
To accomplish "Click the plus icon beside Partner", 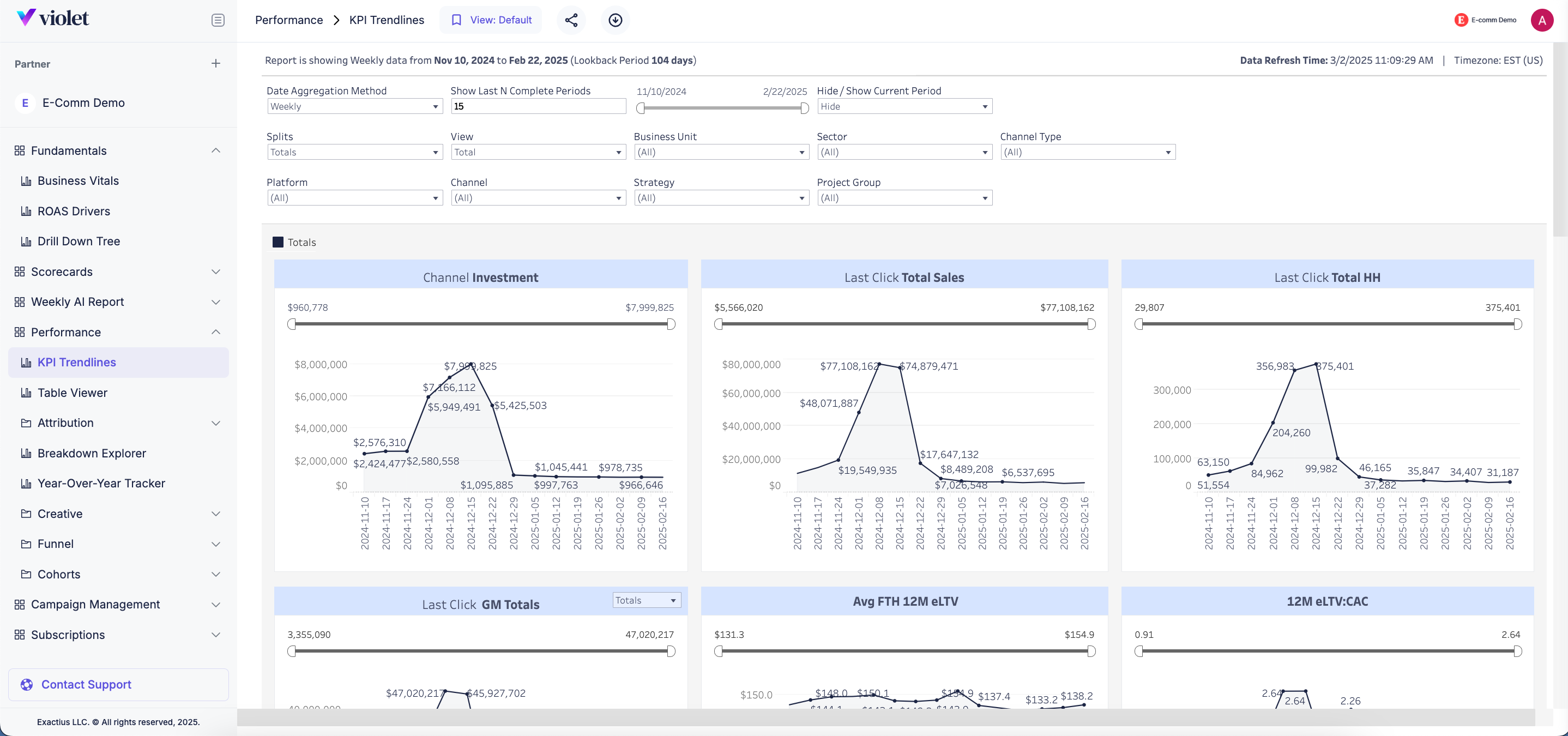I will point(215,63).
